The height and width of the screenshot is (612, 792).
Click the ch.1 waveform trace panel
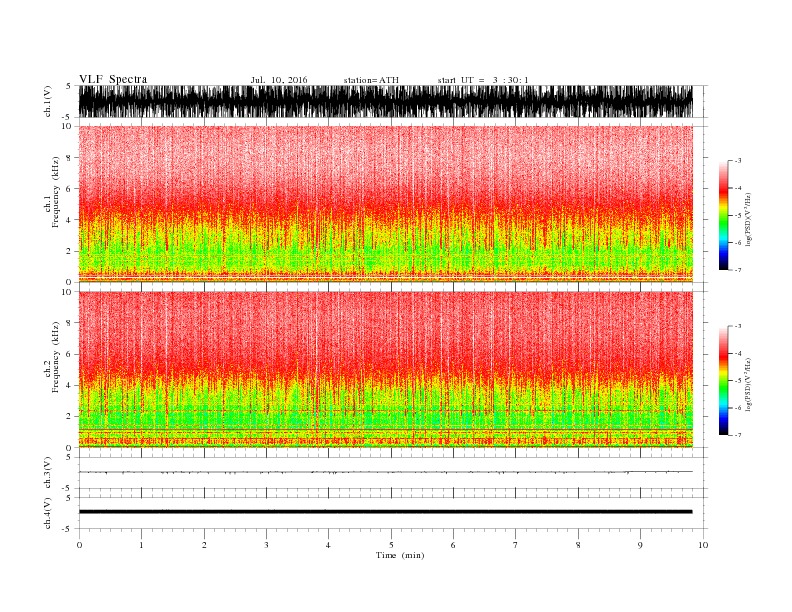pos(385,101)
